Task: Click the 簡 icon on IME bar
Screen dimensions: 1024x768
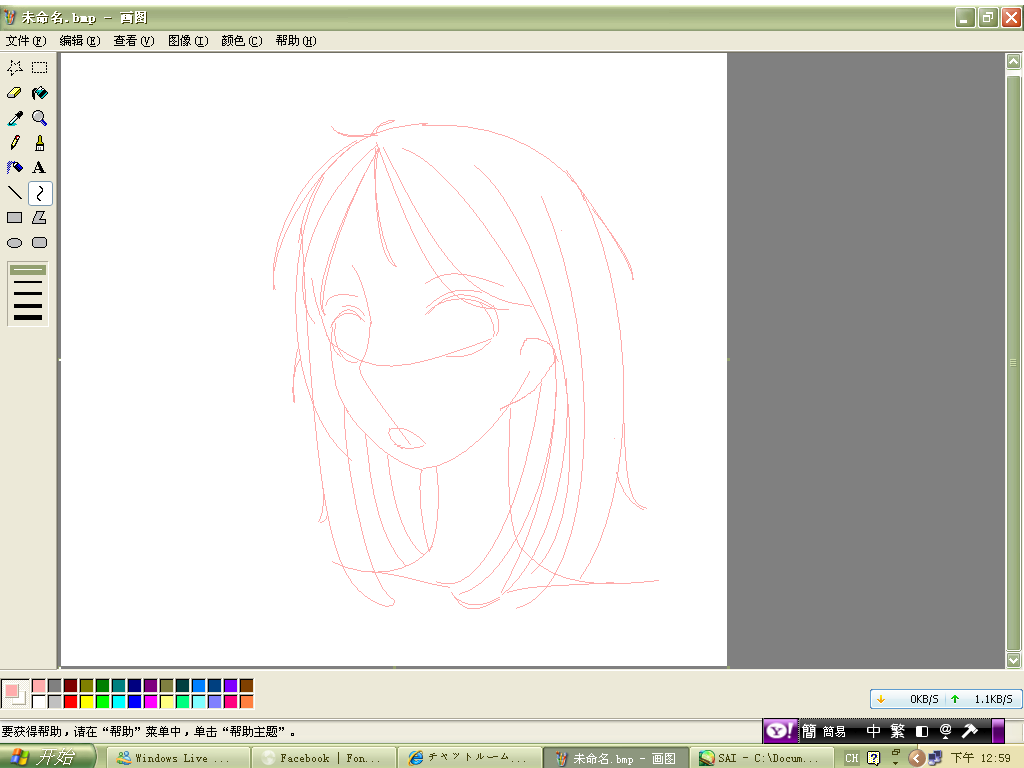Action: [809, 731]
